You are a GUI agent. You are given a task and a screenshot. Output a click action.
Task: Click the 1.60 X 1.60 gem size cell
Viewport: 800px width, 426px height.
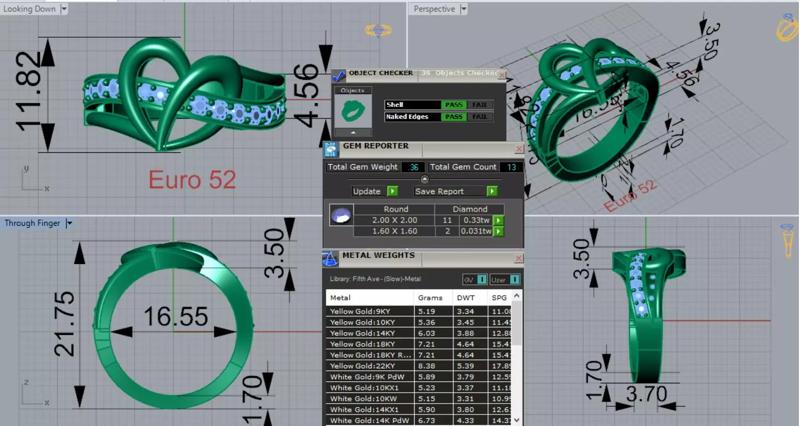click(x=394, y=231)
